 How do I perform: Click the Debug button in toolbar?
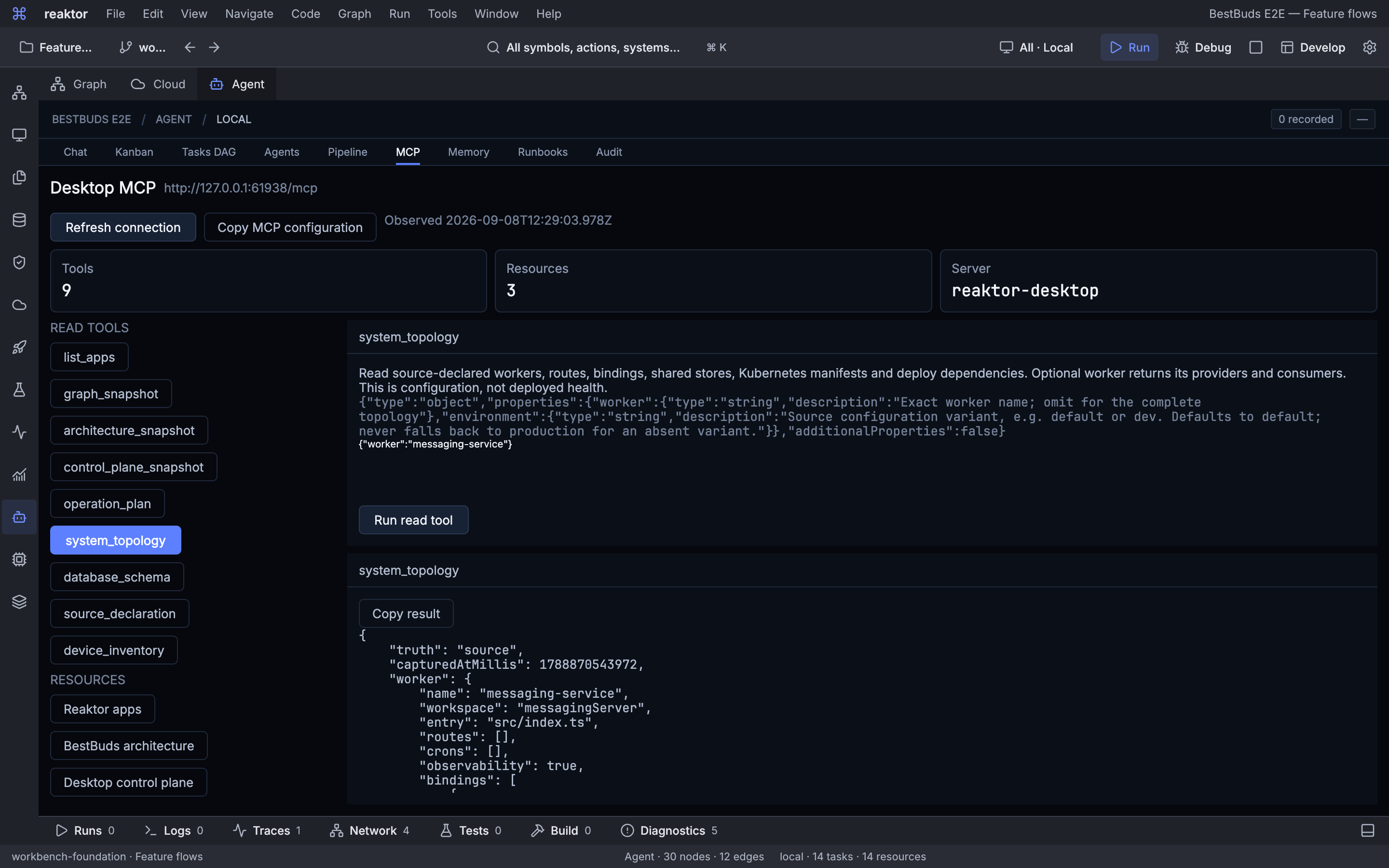pos(1202,47)
